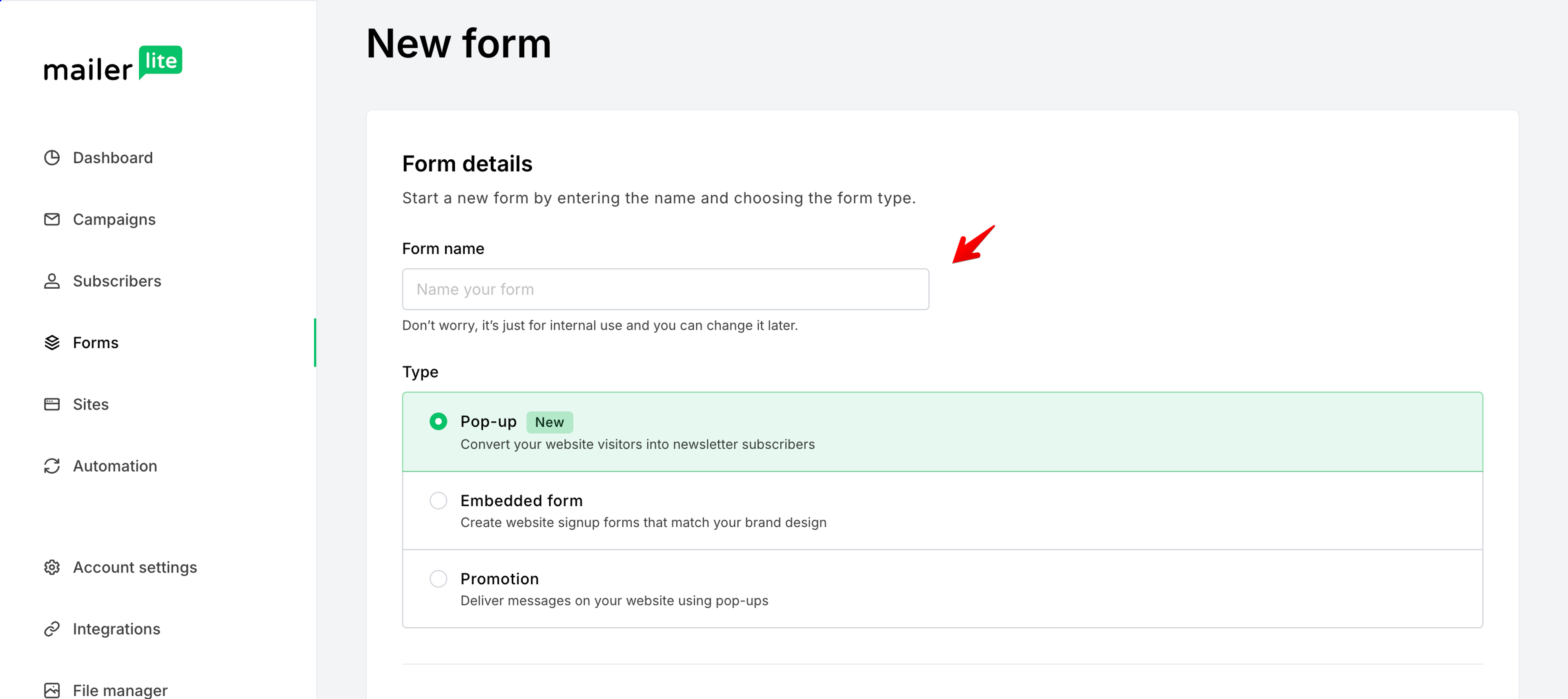Click 'Deliver messages on your website' description
Image resolution: width=1568 pixels, height=699 pixels.
pos(614,600)
